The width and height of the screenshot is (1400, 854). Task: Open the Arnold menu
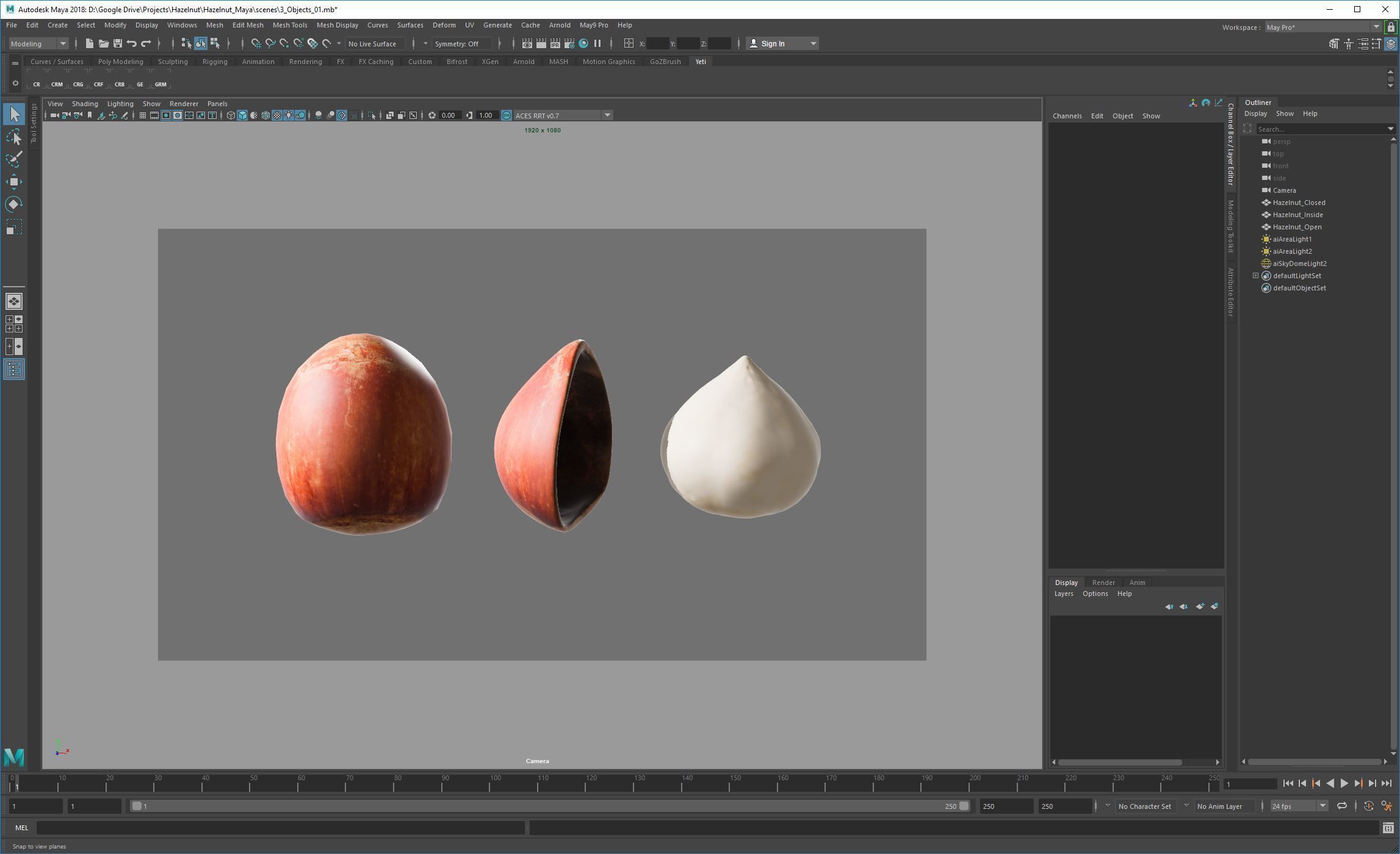(x=560, y=25)
